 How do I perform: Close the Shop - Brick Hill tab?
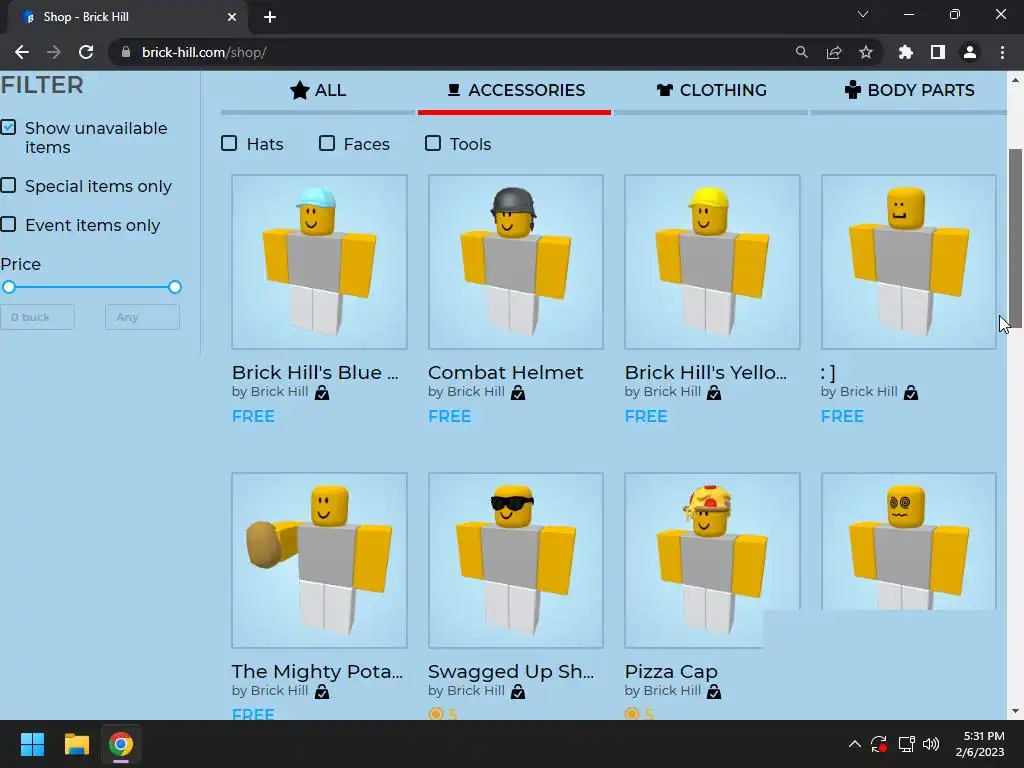click(232, 17)
